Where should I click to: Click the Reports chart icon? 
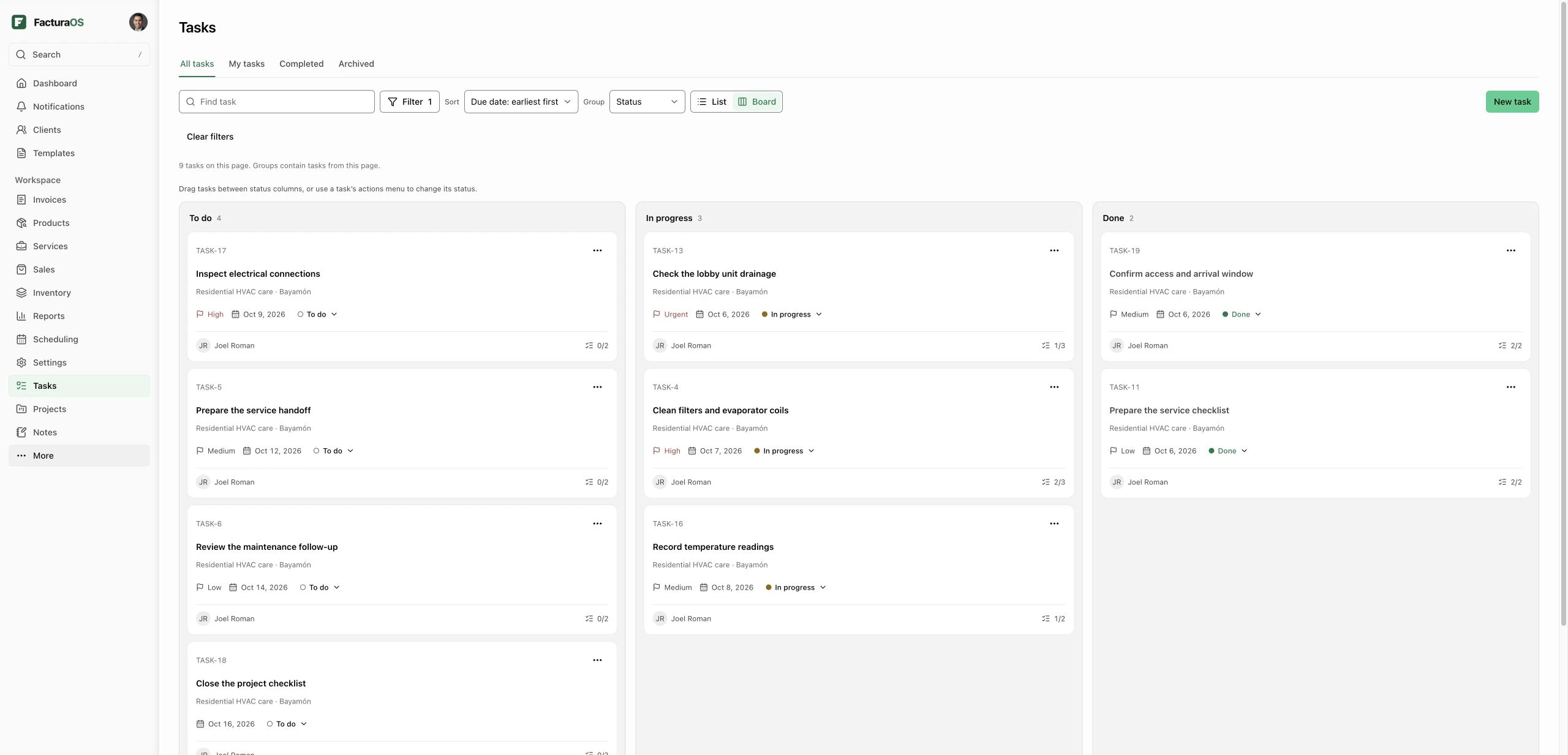click(x=21, y=316)
